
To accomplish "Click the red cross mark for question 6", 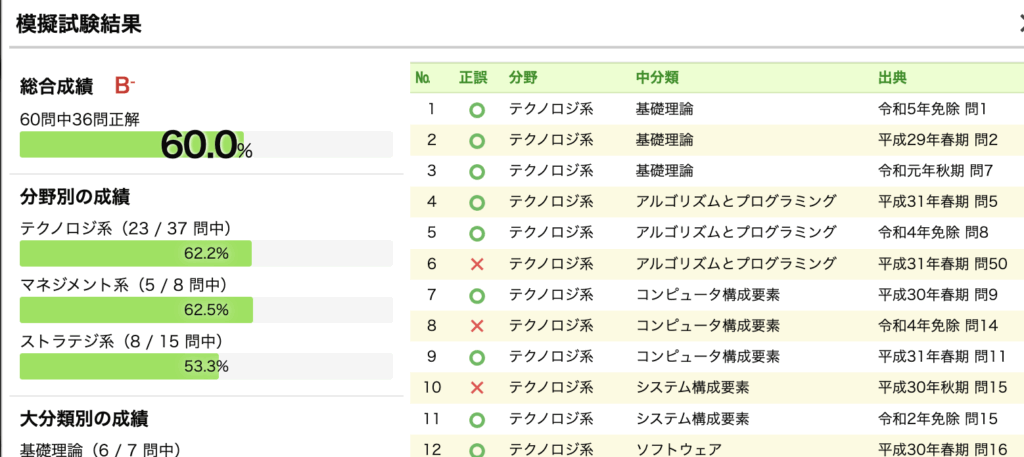I will coord(477,264).
